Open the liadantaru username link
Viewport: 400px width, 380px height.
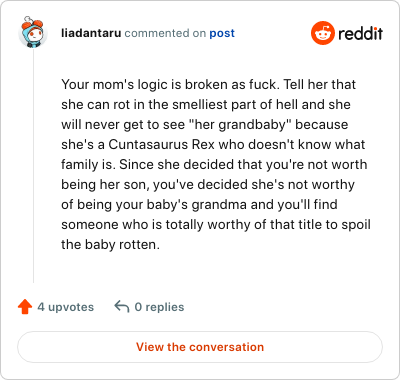point(91,33)
